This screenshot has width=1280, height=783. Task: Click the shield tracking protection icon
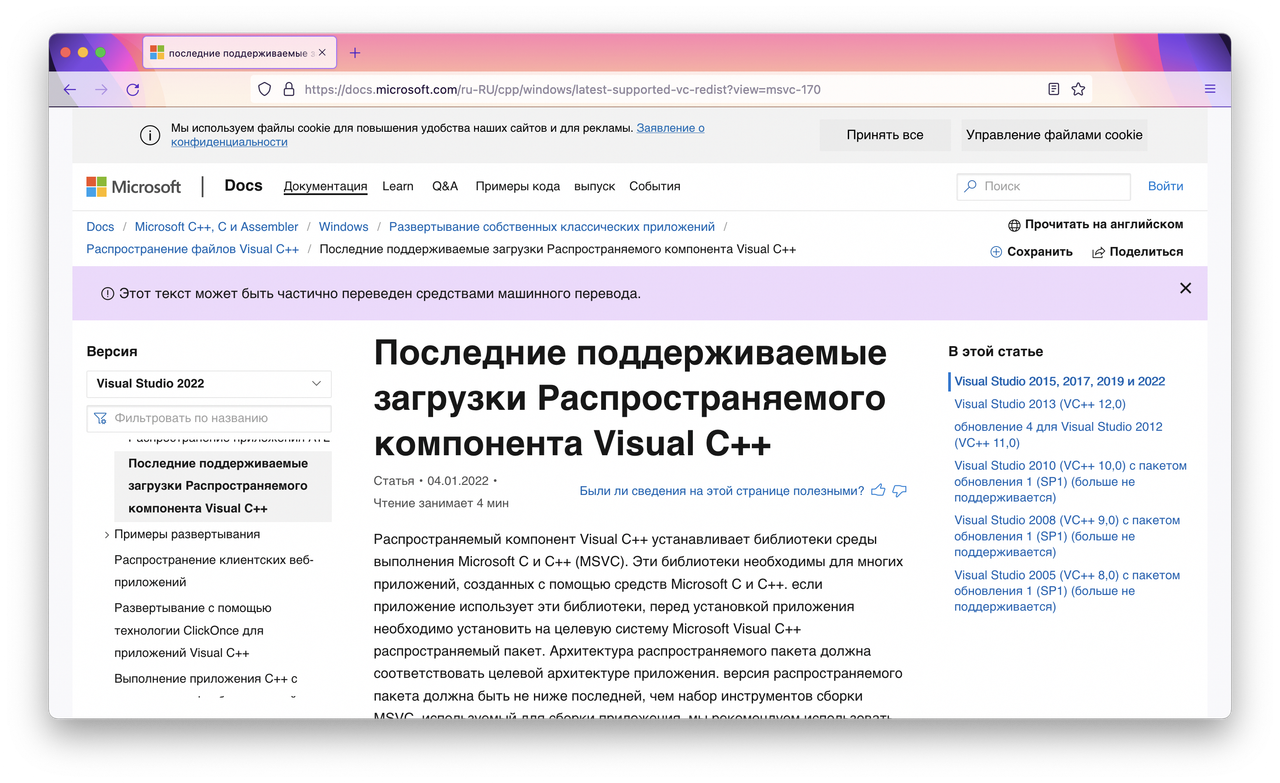pos(264,89)
